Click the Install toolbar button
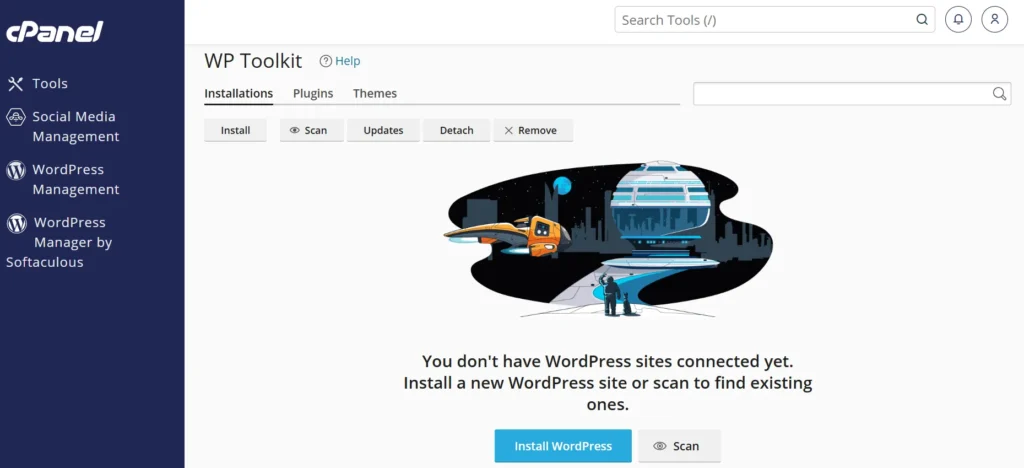The height and width of the screenshot is (468, 1024). 235,130
